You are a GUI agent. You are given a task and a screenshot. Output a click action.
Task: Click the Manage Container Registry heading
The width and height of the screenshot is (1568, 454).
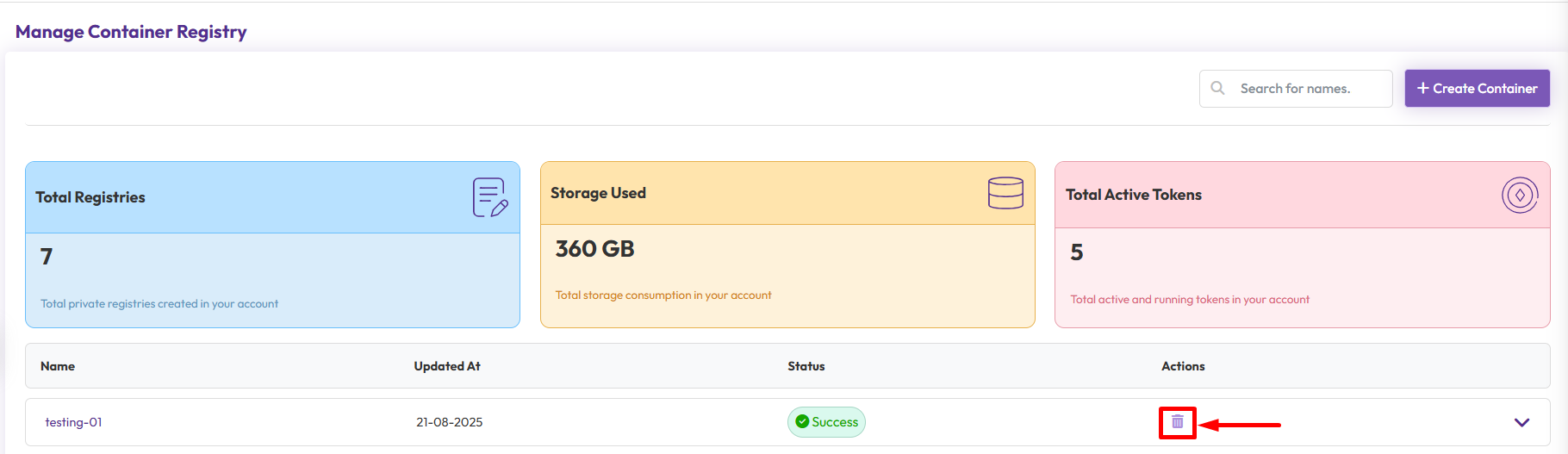(131, 32)
